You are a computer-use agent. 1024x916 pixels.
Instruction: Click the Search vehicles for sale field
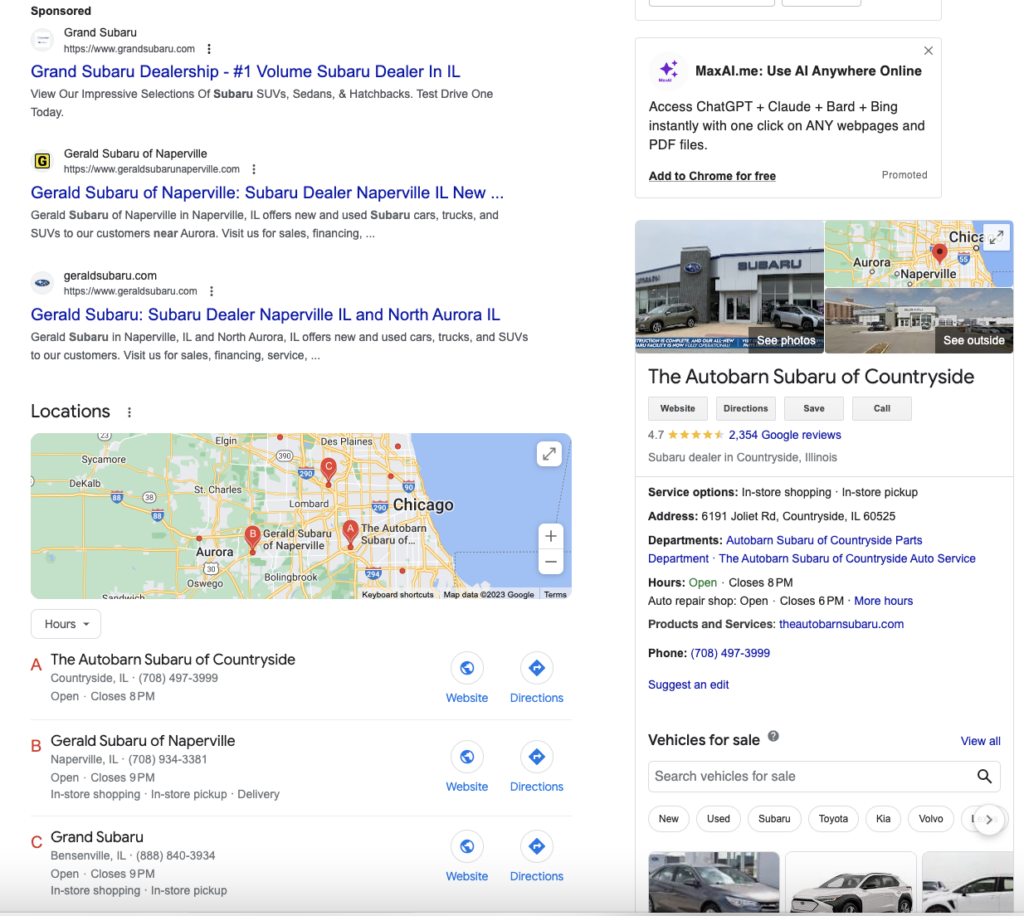pyautogui.click(x=810, y=776)
